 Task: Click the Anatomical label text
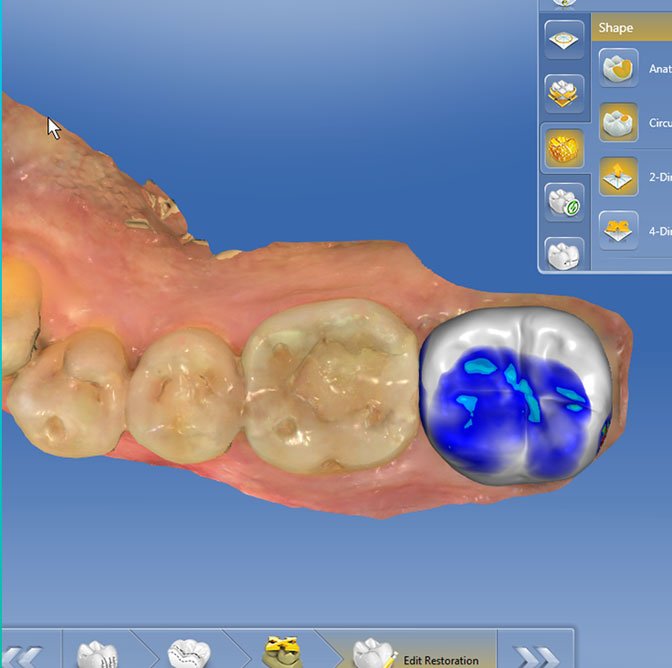660,69
